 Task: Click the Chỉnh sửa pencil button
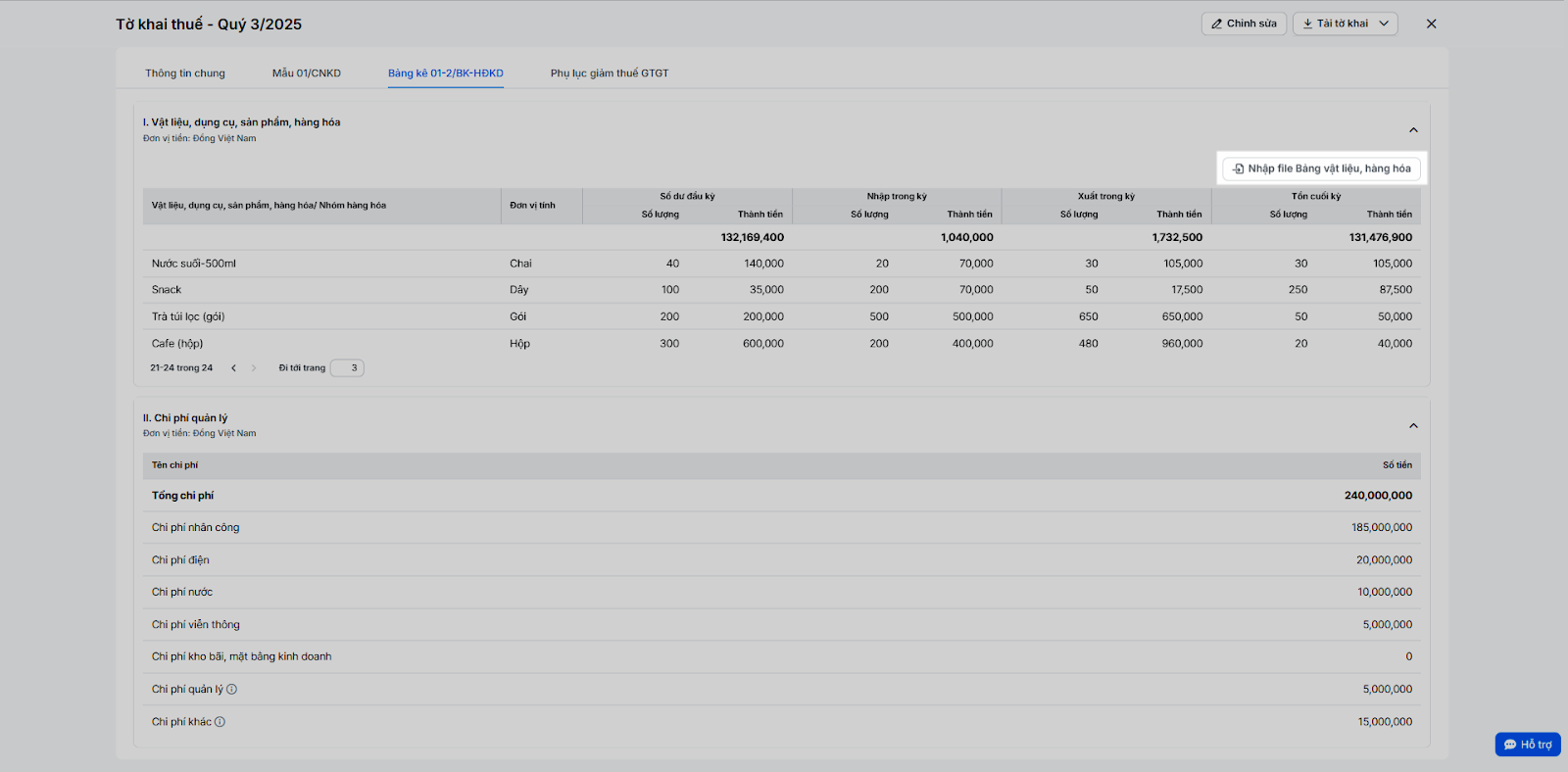coord(1244,24)
